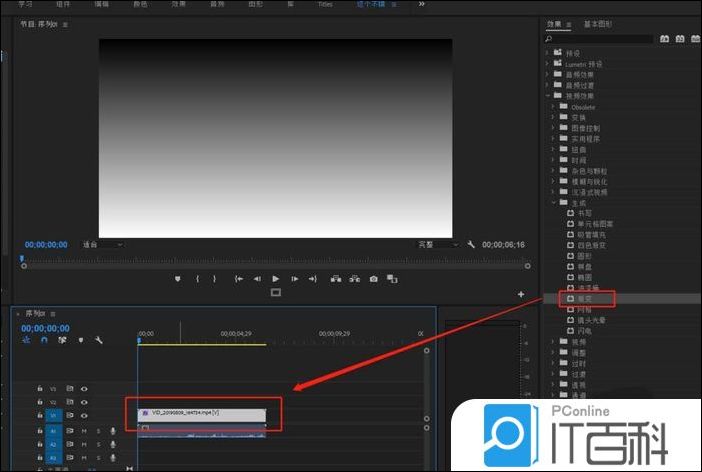Click timeline display settings wrench

pyautogui.click(x=99, y=340)
